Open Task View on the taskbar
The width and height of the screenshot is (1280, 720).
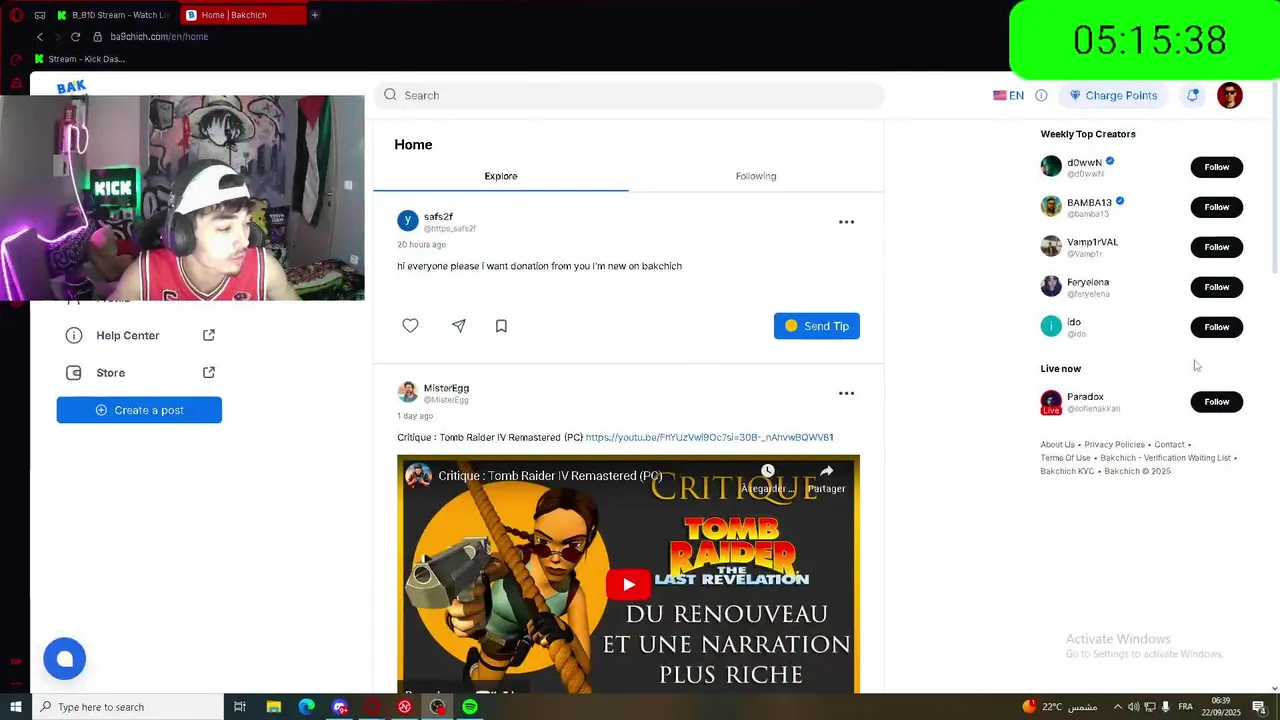(240, 707)
